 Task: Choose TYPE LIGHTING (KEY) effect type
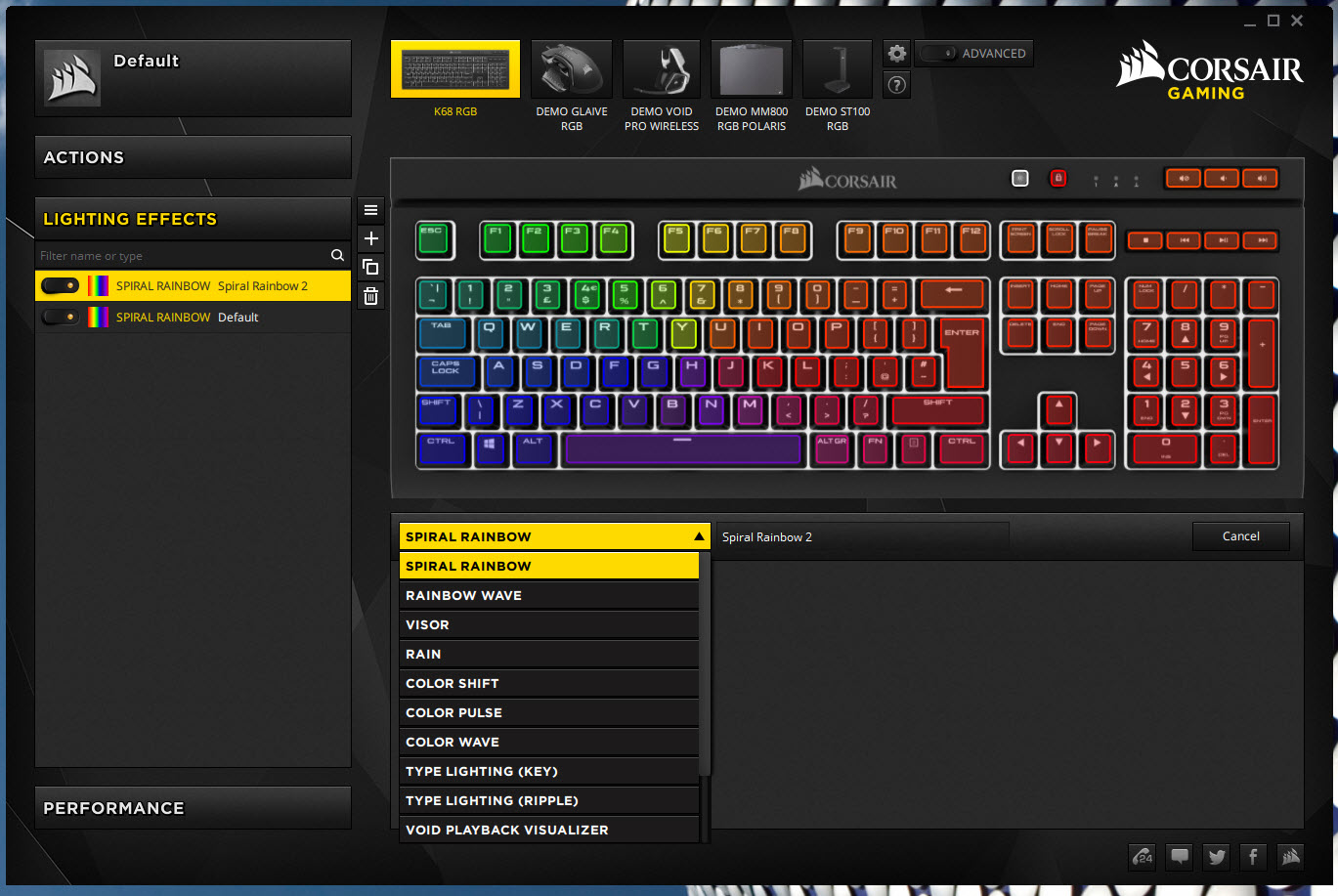click(x=549, y=771)
